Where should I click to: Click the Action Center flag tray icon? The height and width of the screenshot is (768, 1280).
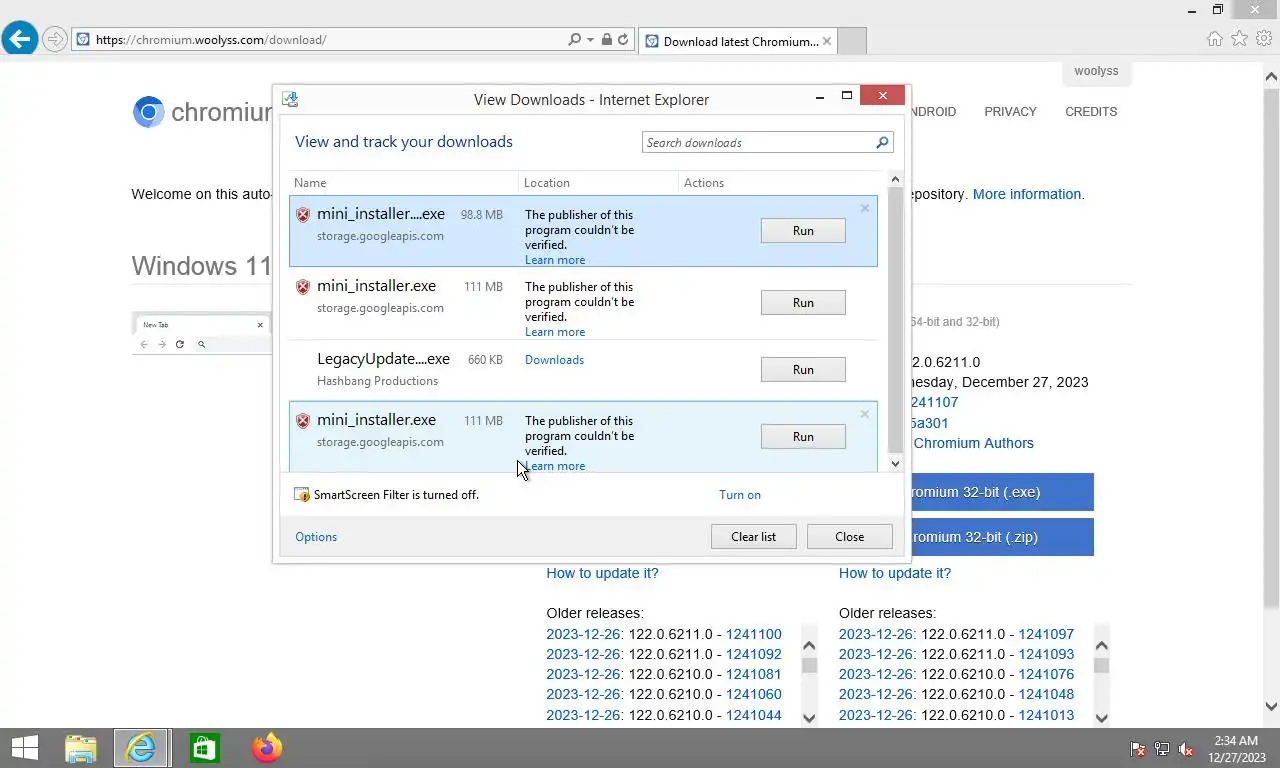coord(1137,749)
